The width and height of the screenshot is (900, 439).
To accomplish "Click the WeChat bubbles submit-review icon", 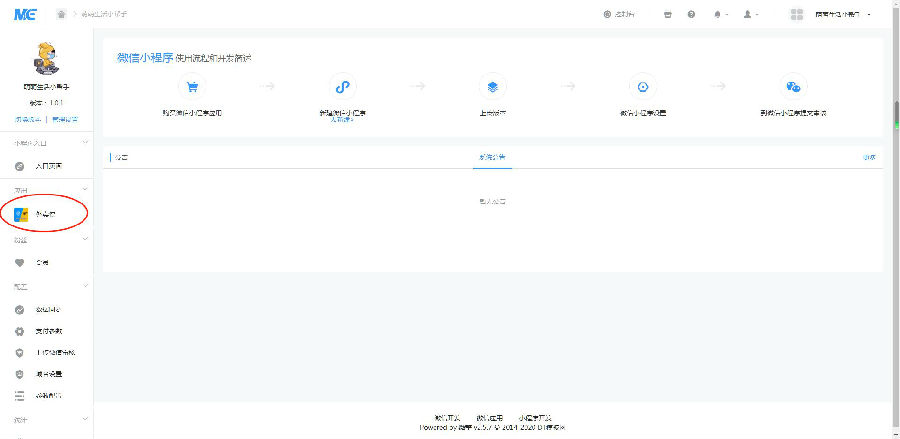I will coord(793,86).
